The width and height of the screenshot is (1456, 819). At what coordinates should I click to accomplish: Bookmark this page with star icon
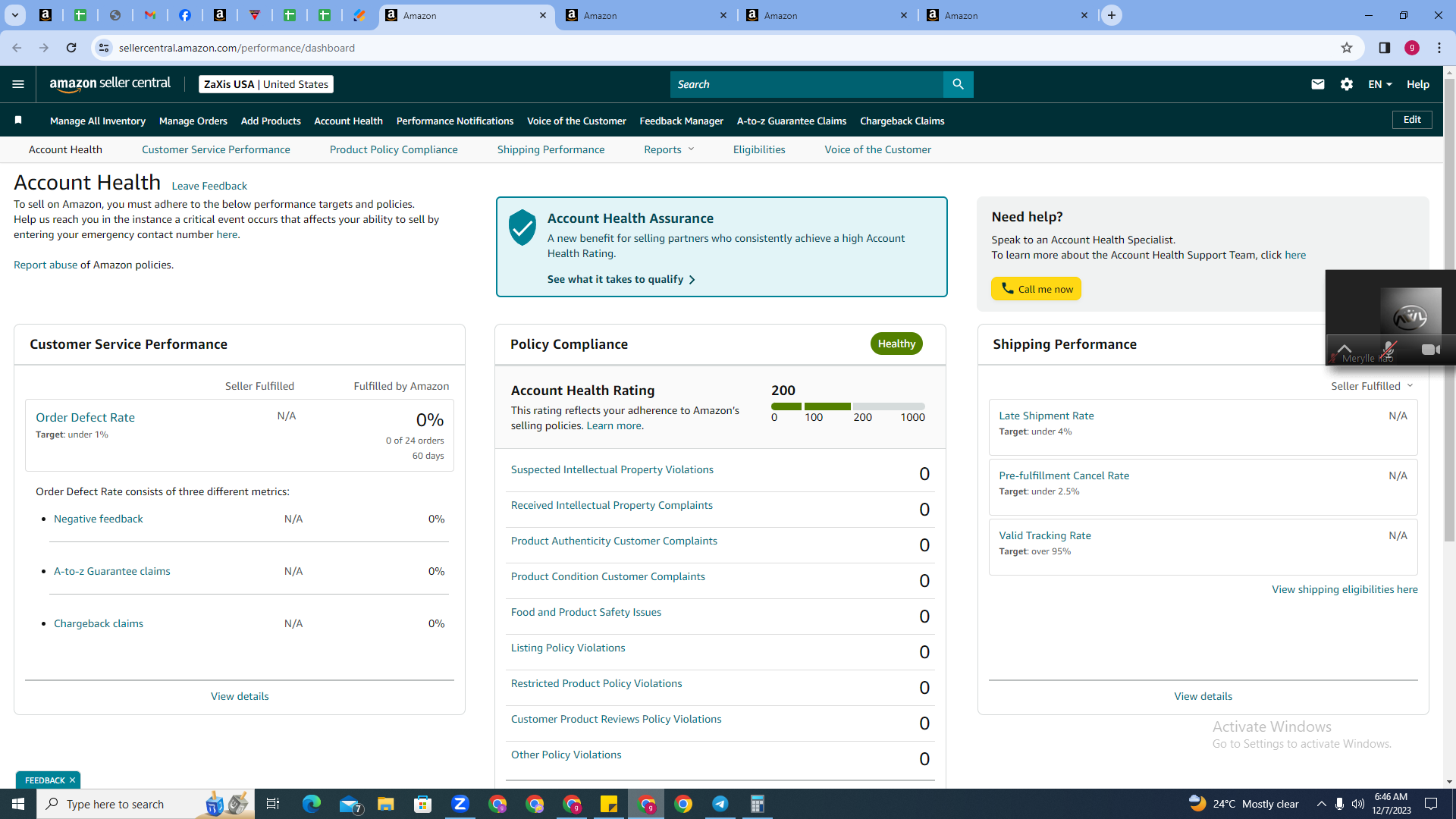tap(1347, 48)
